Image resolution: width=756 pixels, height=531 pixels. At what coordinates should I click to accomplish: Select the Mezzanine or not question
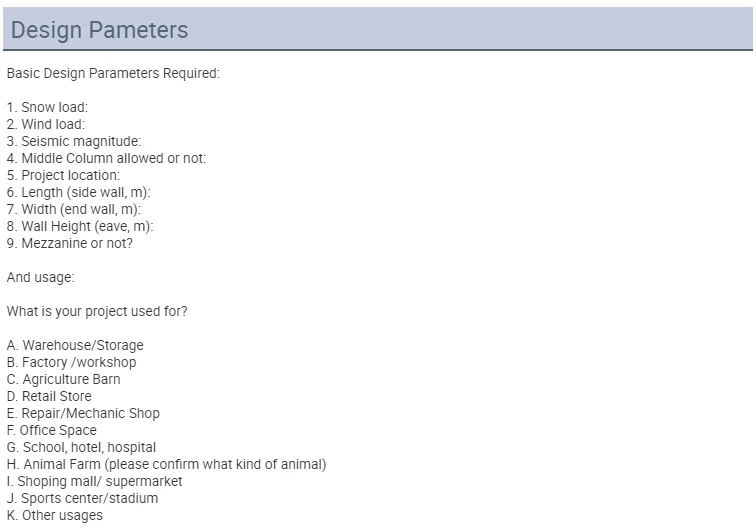point(69,243)
